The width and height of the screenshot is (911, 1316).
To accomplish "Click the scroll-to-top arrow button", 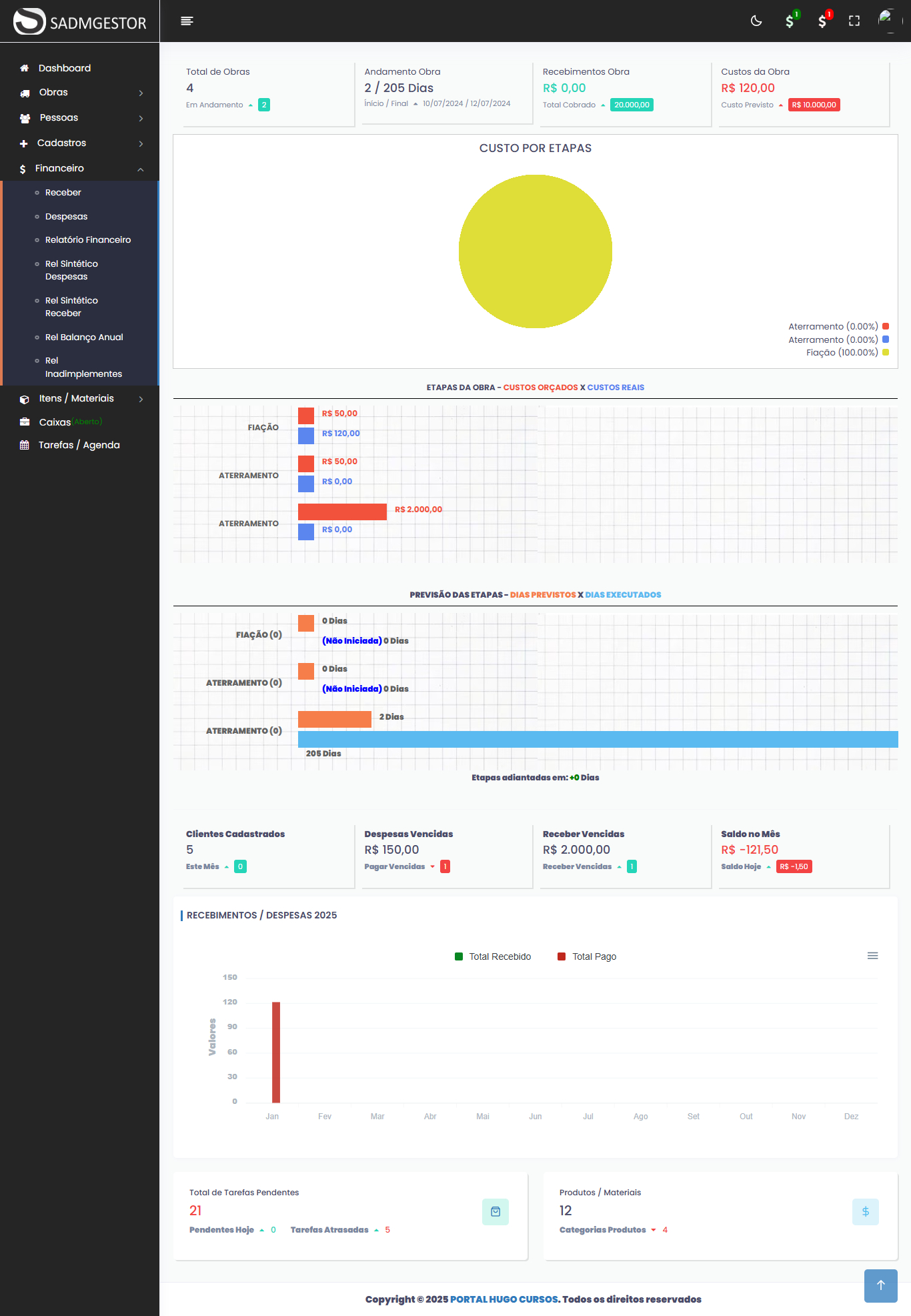I will click(x=880, y=1285).
